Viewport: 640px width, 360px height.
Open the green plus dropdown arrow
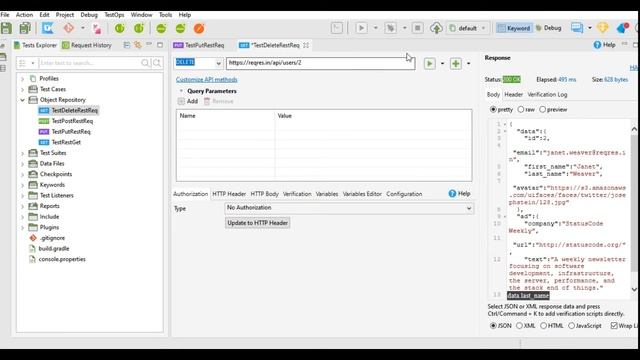468,64
